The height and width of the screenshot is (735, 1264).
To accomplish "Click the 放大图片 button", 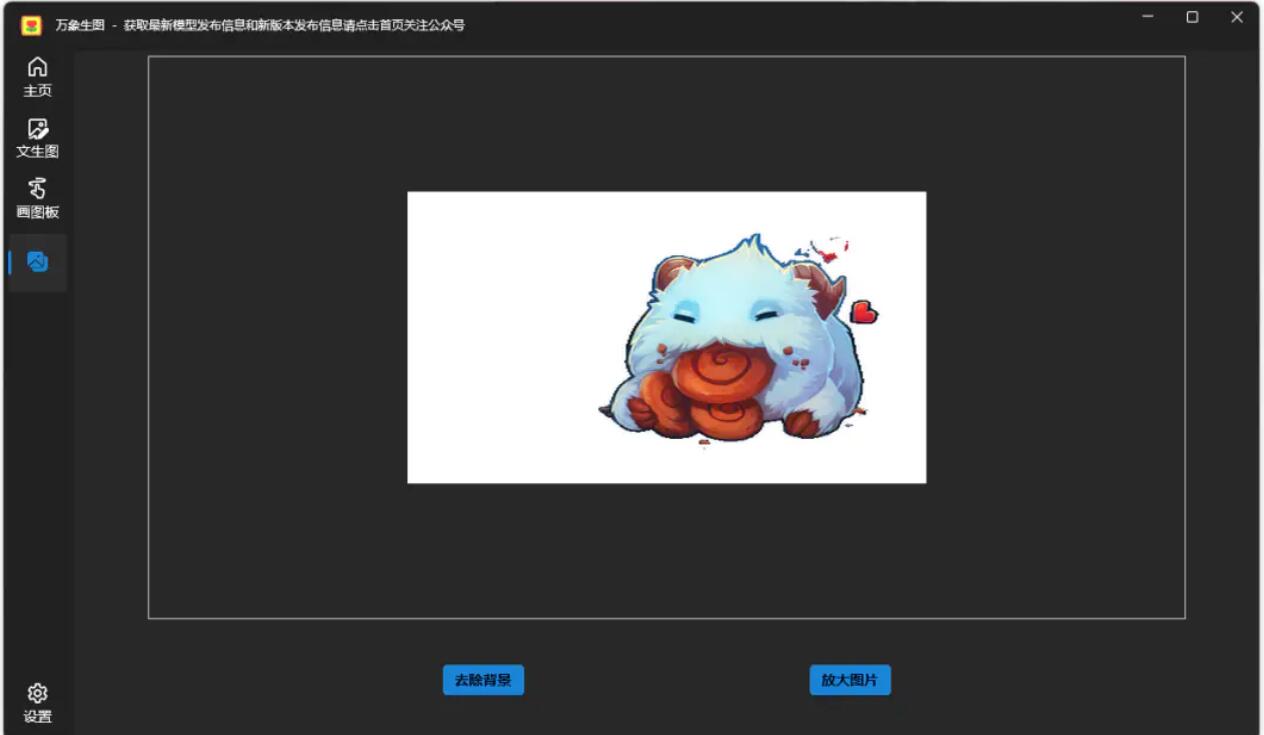I will (x=850, y=680).
